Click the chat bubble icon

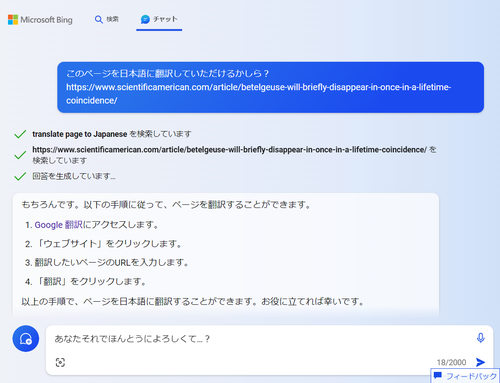145,19
